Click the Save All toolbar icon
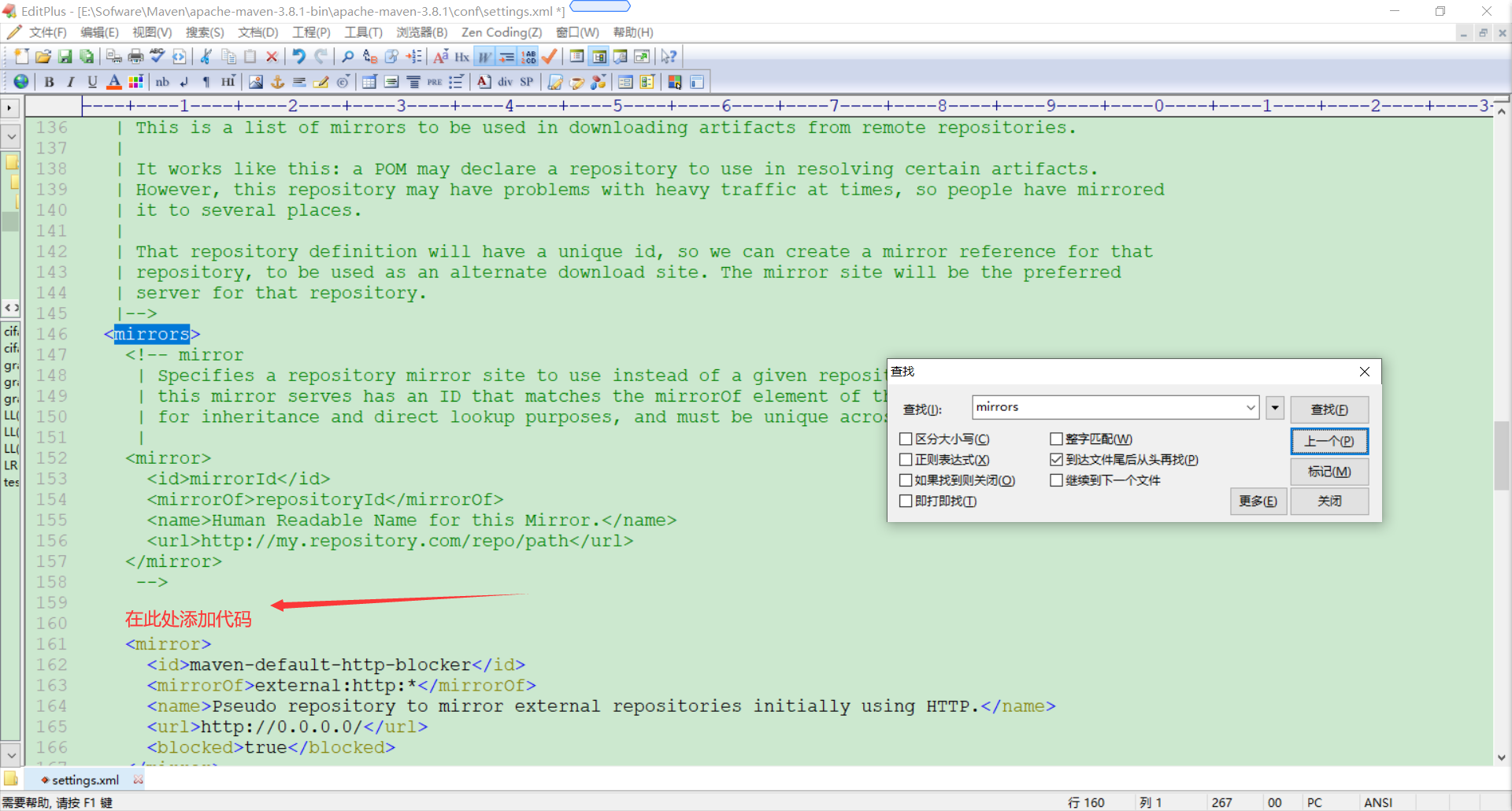The image size is (1512, 811). point(87,56)
